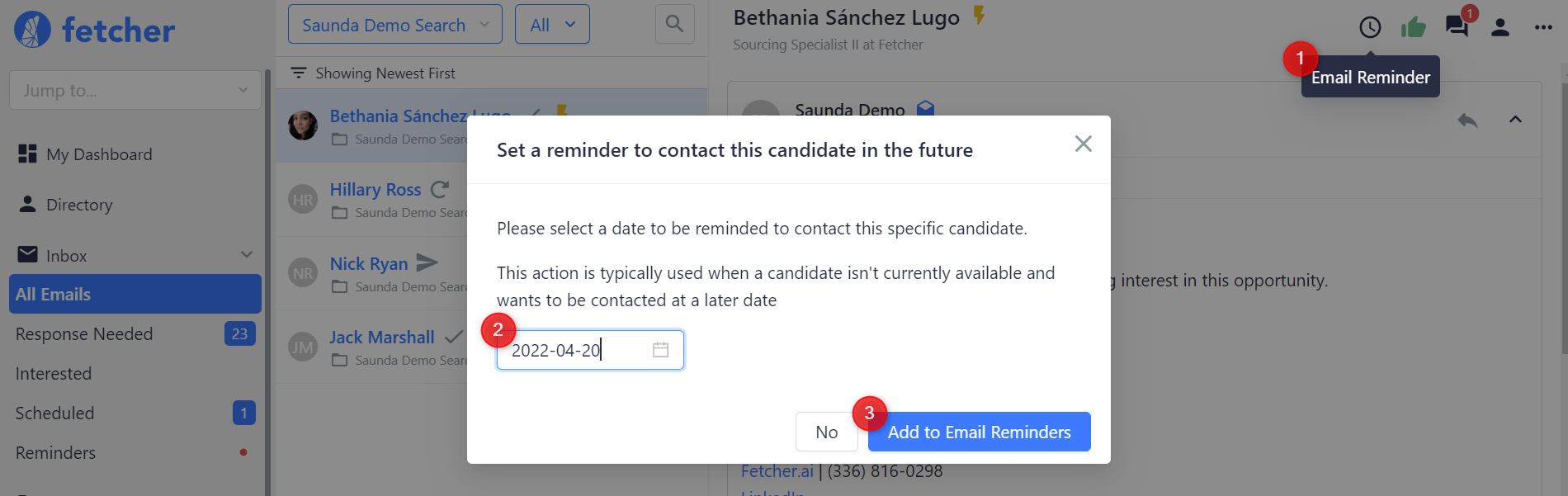Collapse the Saunda Demo email message
The width and height of the screenshot is (1568, 496).
[1515, 120]
